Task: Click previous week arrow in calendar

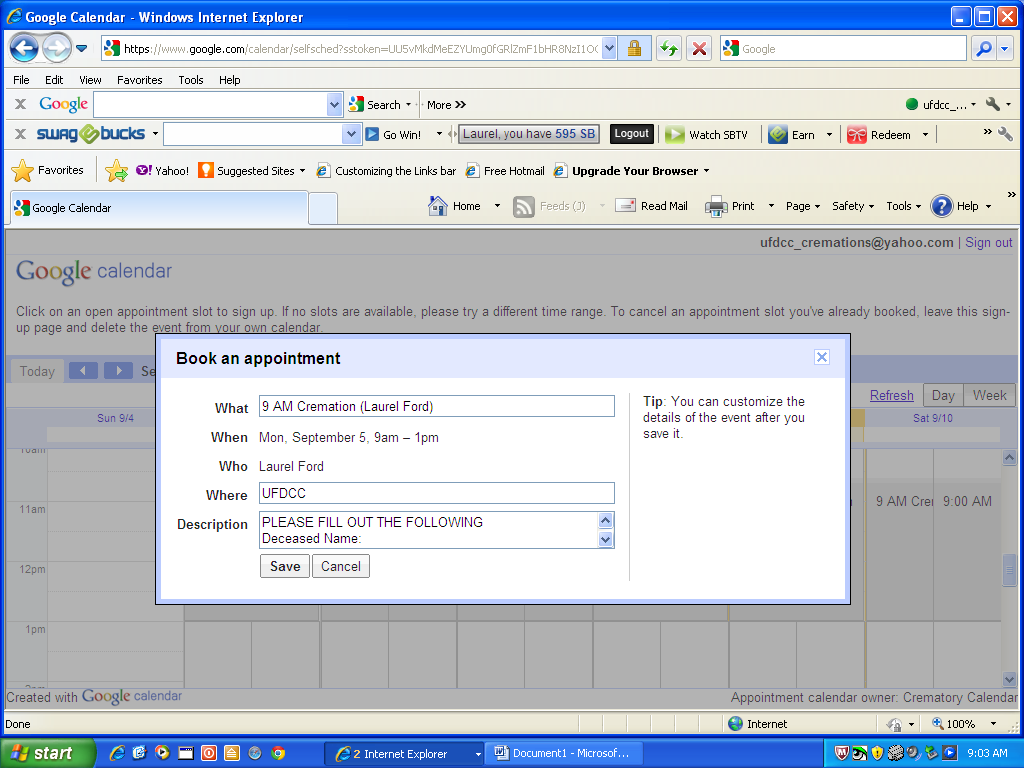Action: click(x=84, y=370)
